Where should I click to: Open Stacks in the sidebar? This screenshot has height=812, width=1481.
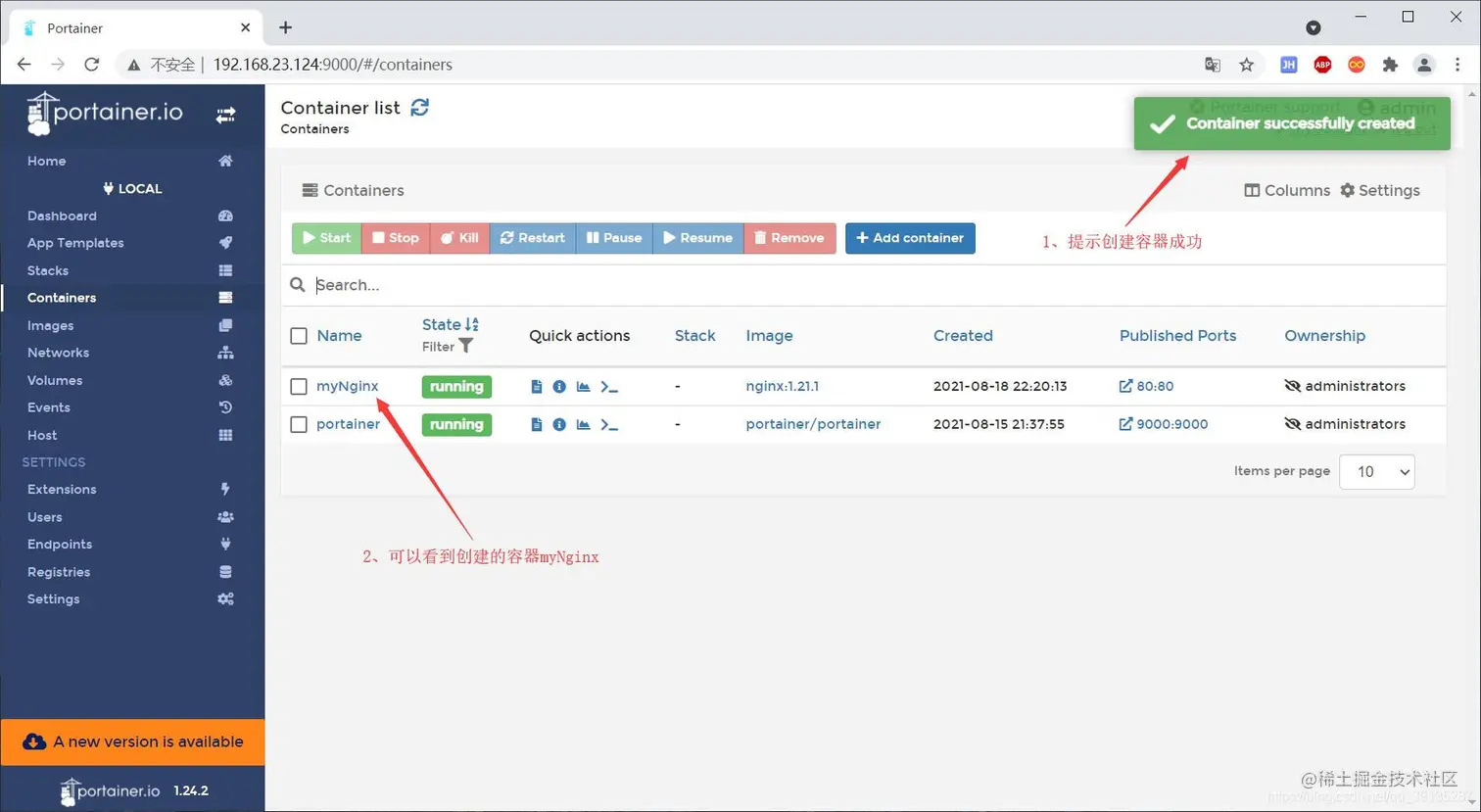132,270
